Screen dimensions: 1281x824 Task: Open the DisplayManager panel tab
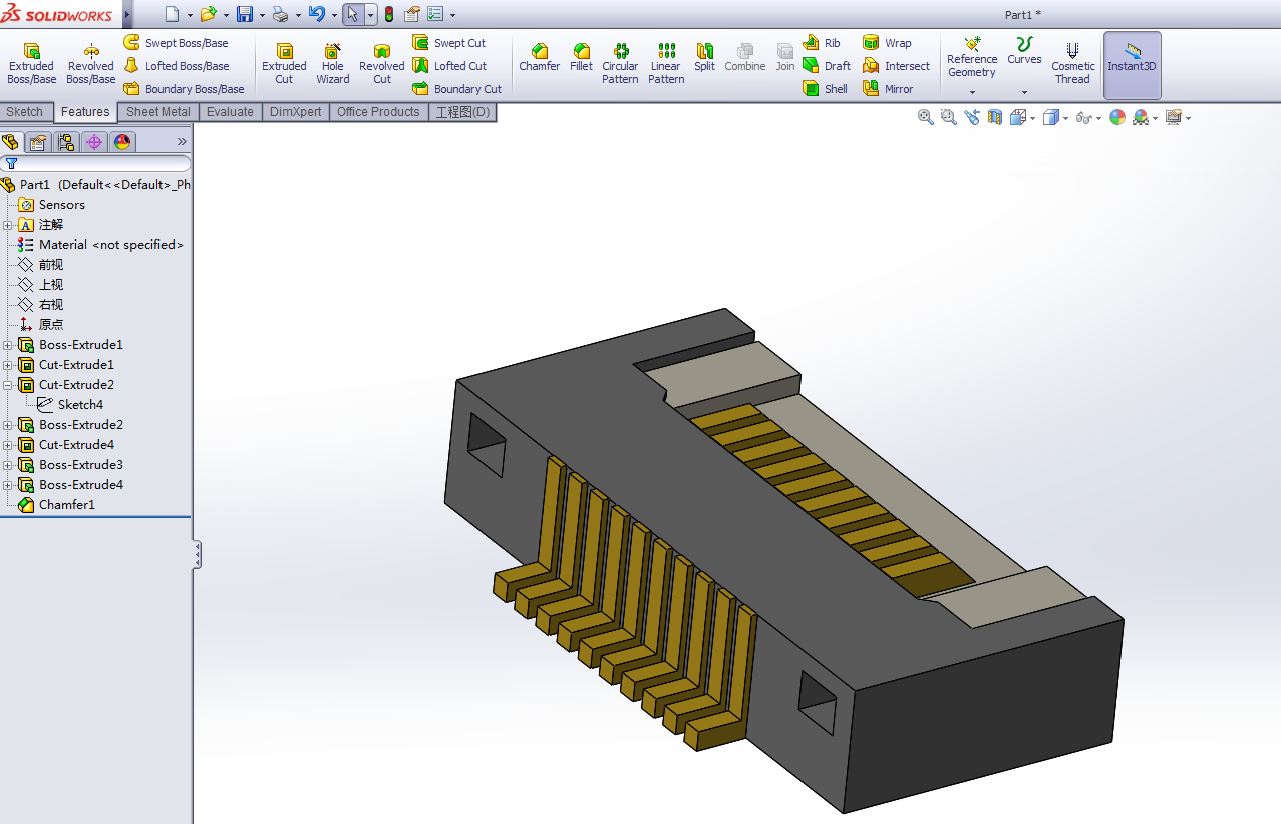pos(122,142)
